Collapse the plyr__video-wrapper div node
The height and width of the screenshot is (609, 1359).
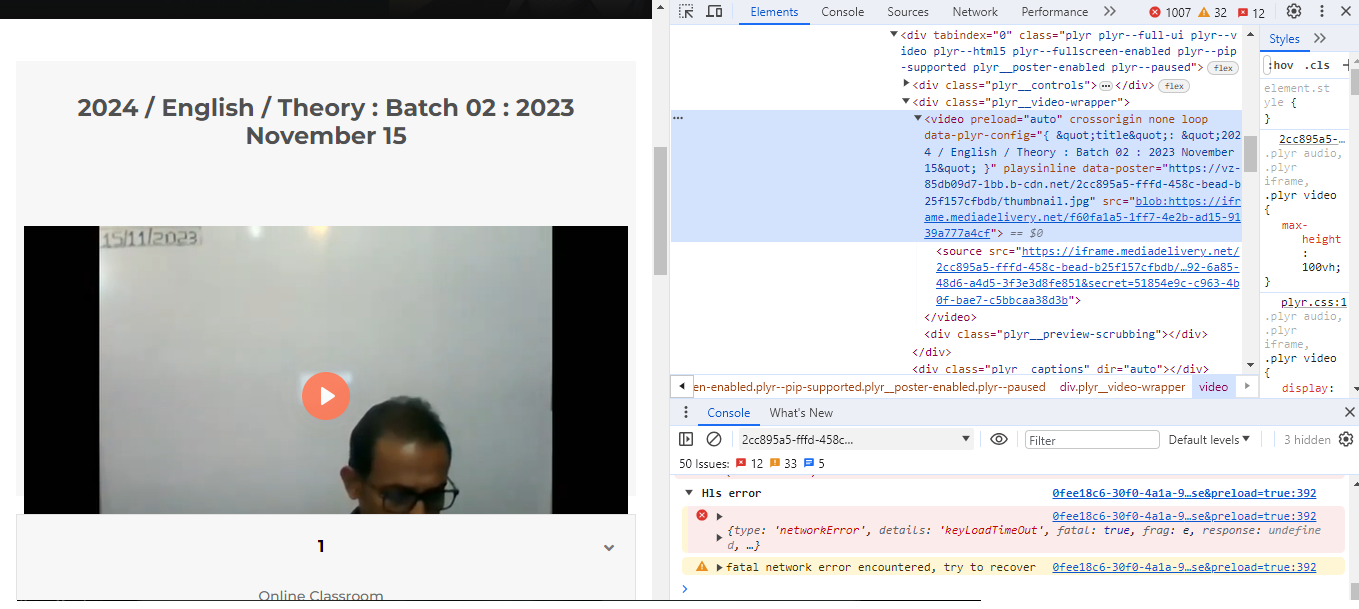[x=906, y=102]
